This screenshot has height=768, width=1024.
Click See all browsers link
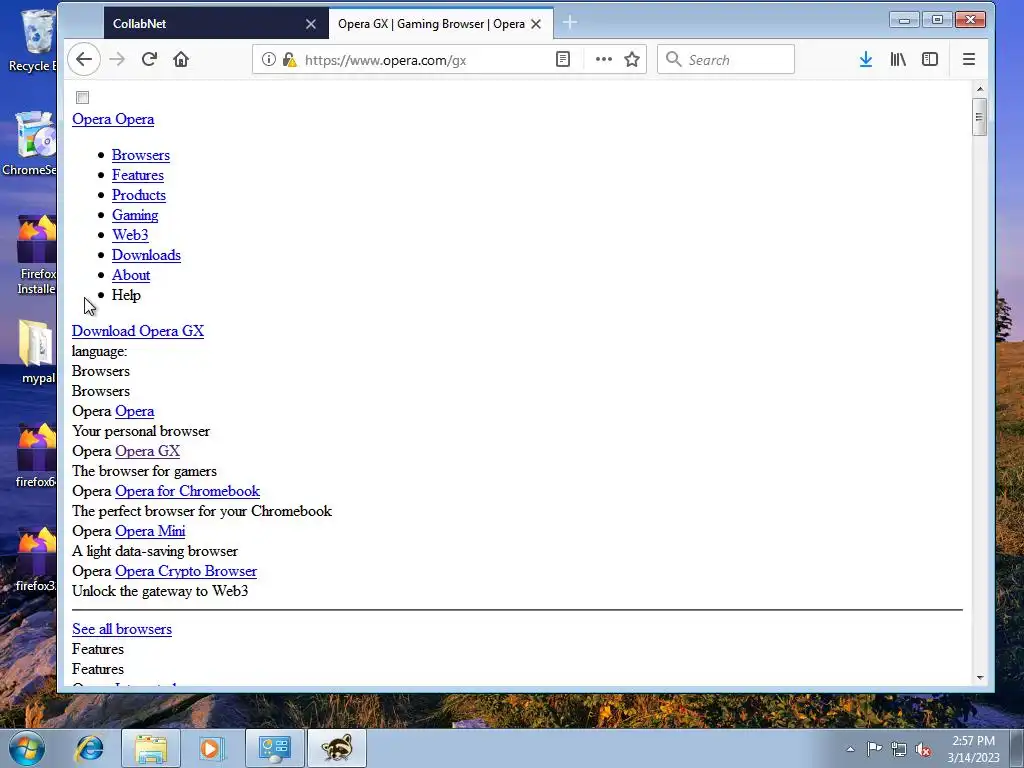click(x=122, y=629)
